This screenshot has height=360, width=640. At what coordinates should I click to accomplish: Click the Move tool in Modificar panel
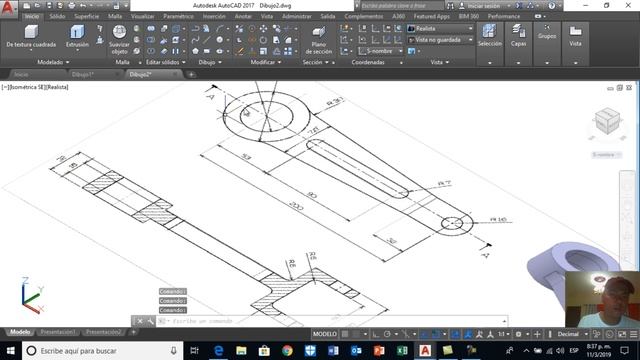coord(264,29)
